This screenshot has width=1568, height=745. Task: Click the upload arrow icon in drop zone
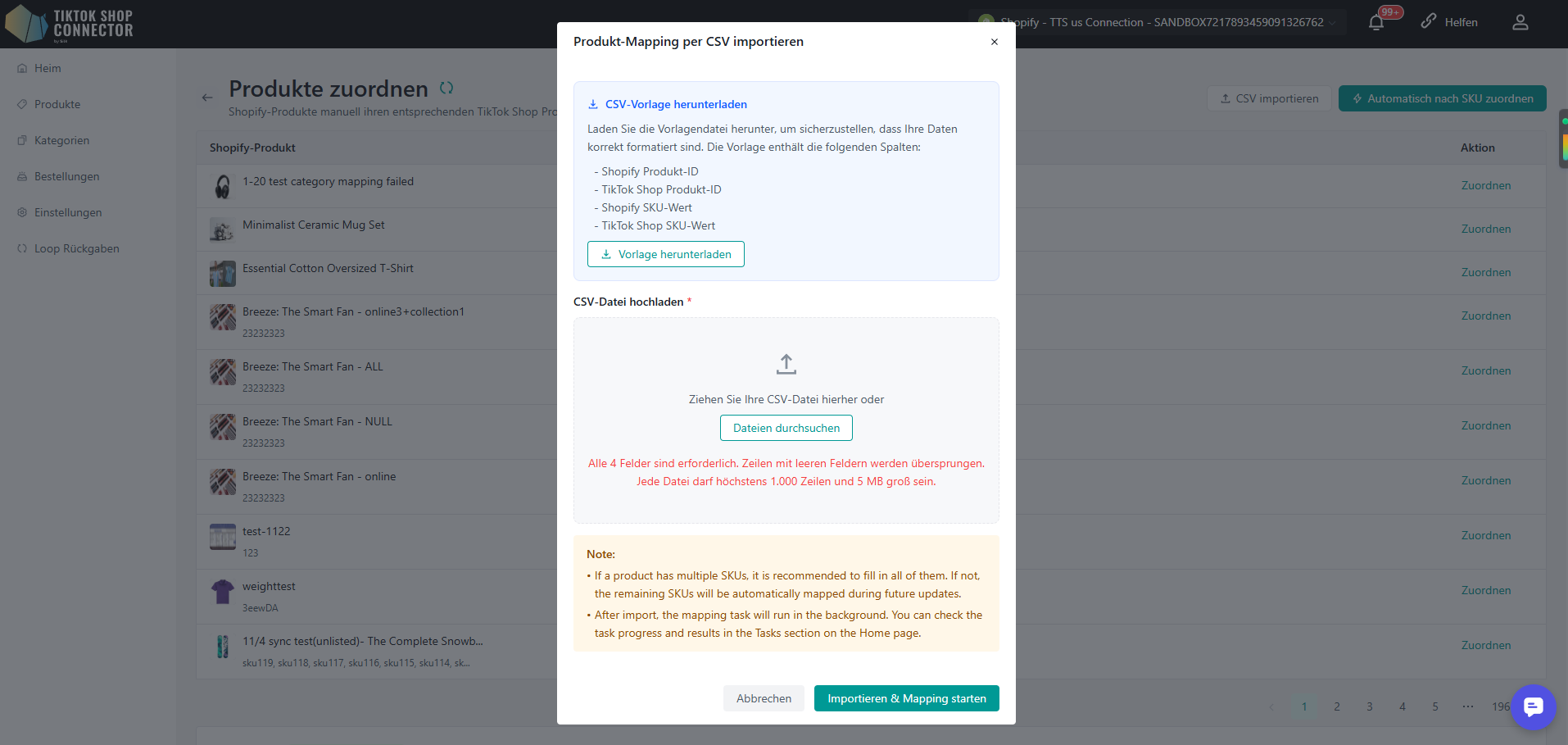point(786,364)
